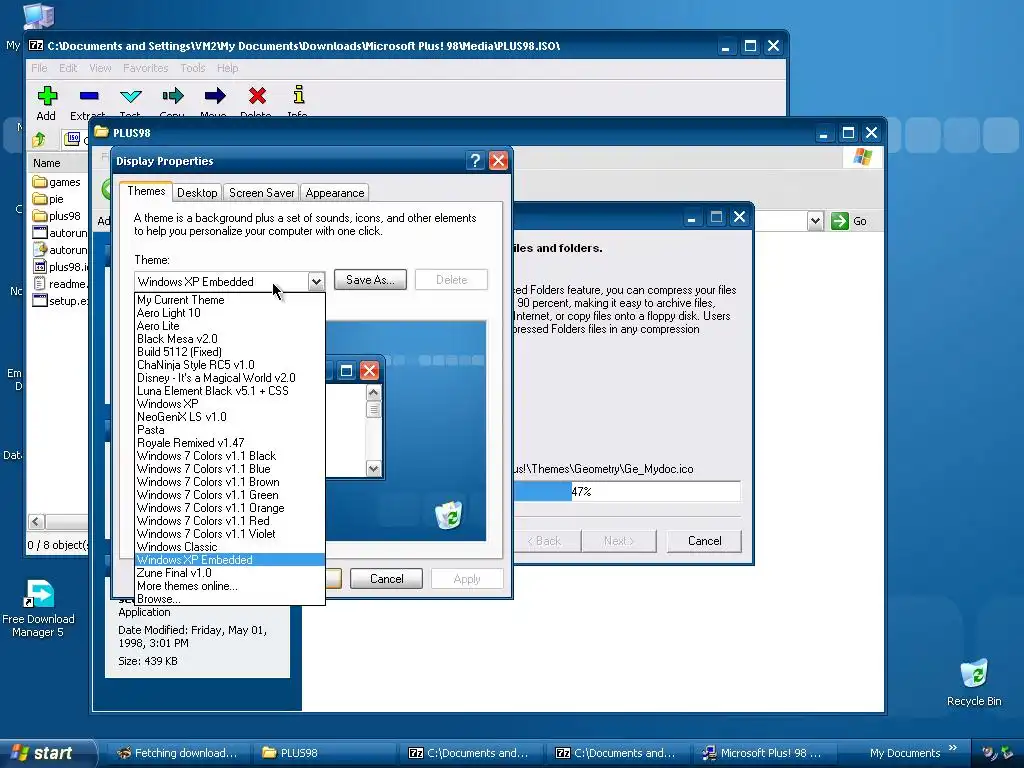Screen dimensions: 1024x768
Task: Click the help question mark in Display Properties
Action: pyautogui.click(x=475, y=161)
